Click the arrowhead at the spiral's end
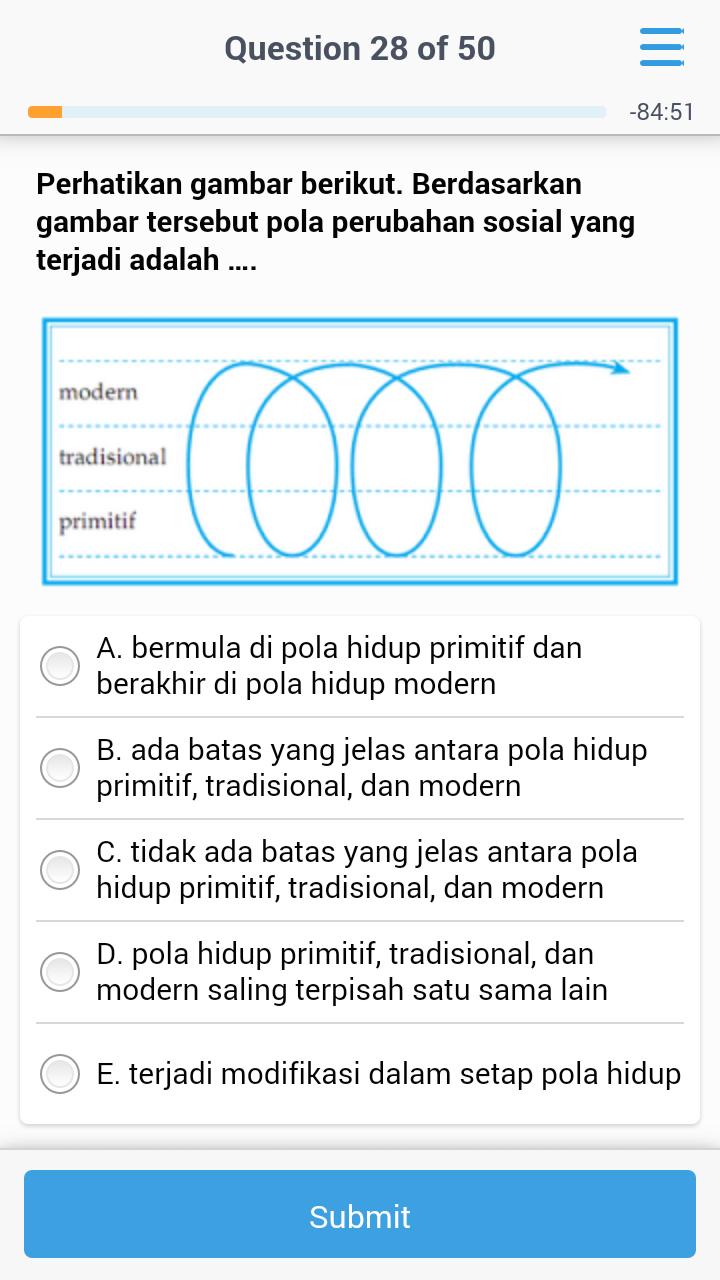Image resolution: width=720 pixels, height=1280 pixels. [621, 368]
